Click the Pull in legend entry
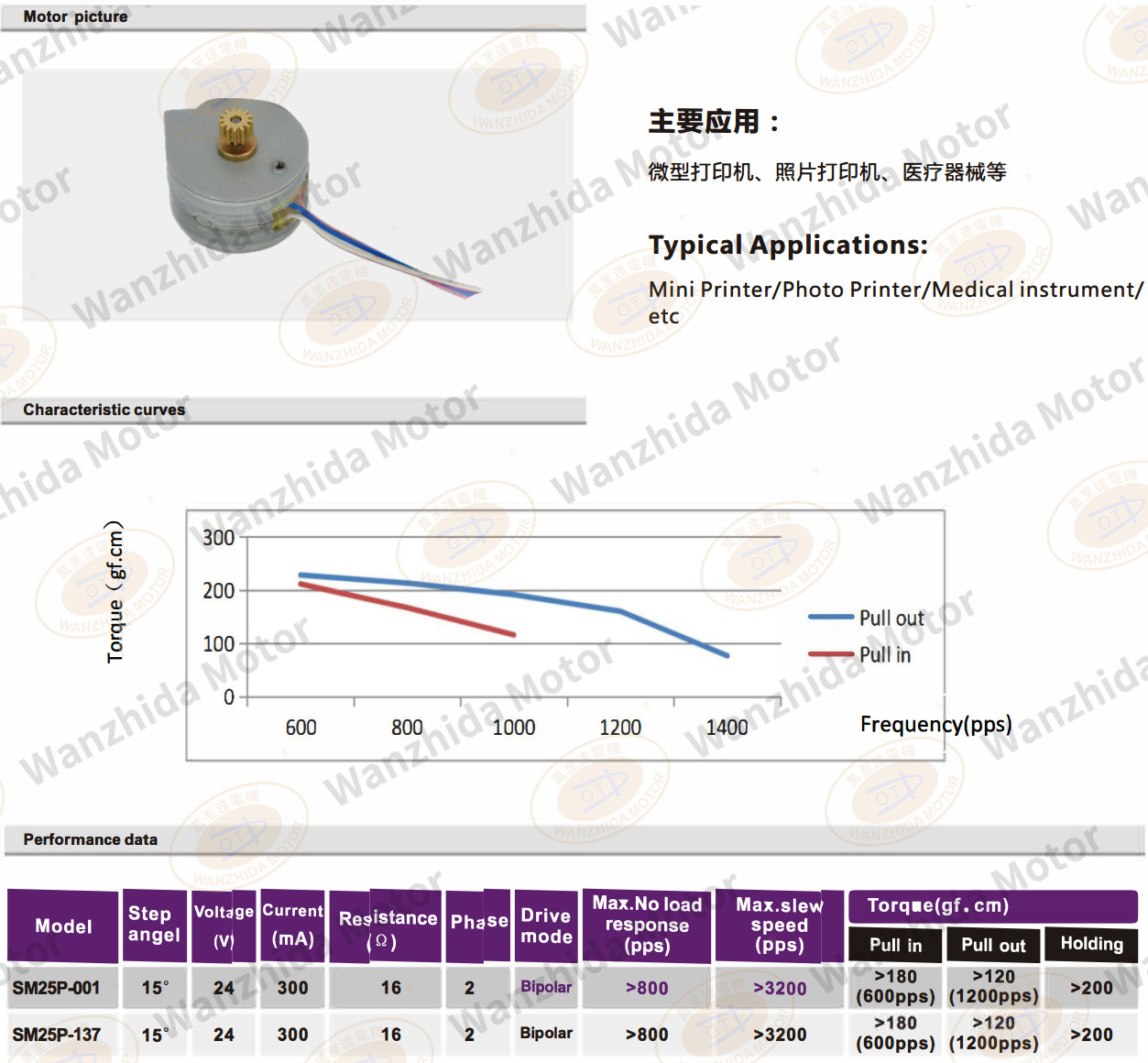 tap(859, 655)
